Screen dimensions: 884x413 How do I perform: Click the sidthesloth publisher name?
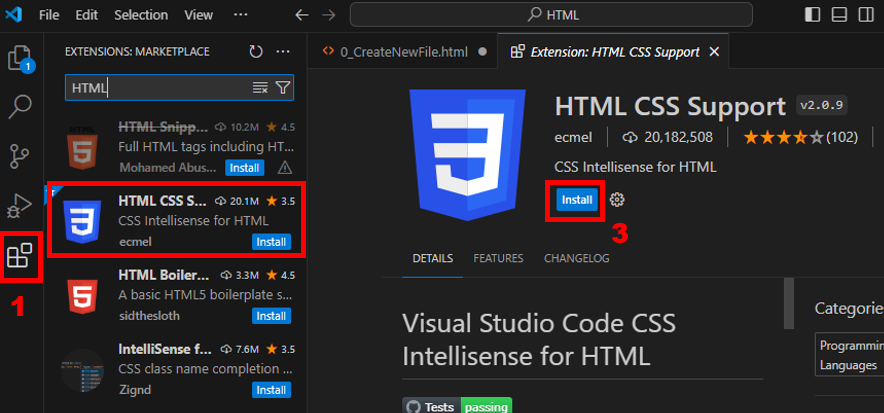149,316
